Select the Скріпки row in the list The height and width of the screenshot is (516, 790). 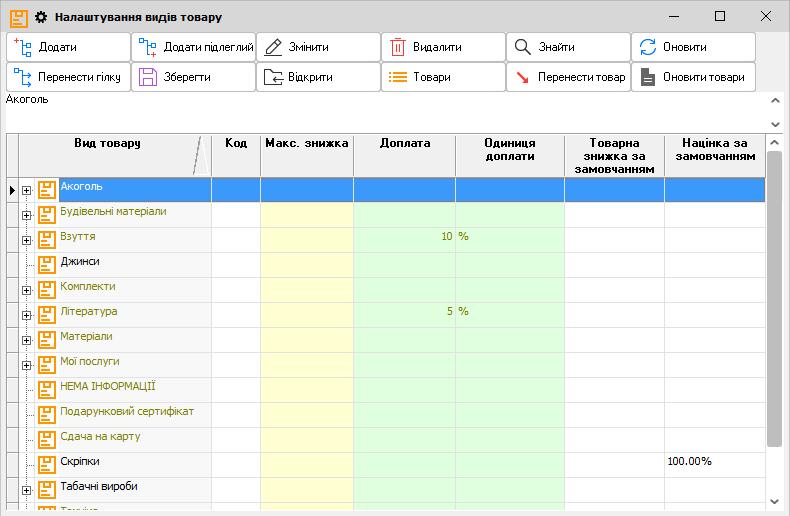click(80, 462)
